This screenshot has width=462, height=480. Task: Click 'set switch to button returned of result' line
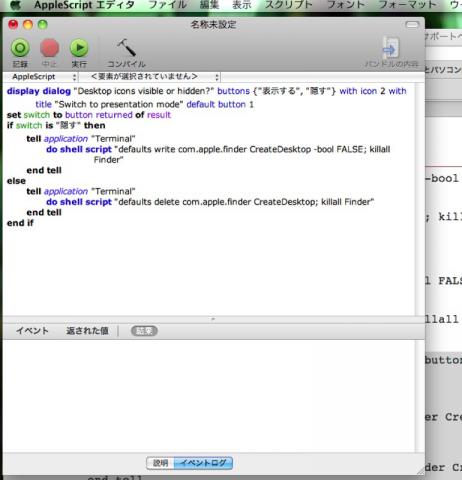pos(89,115)
